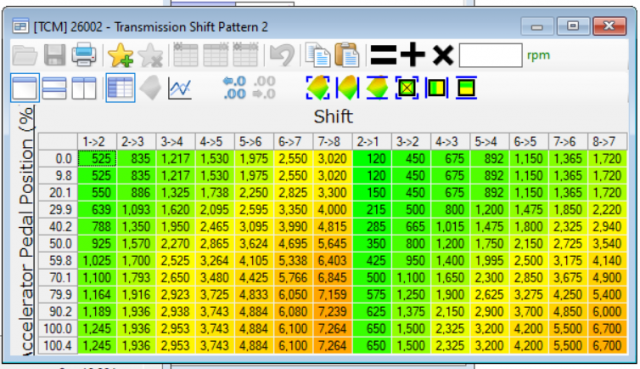640x369 pixels.
Task: Select the 50.0 pedal position row header
Action: [x=58, y=244]
